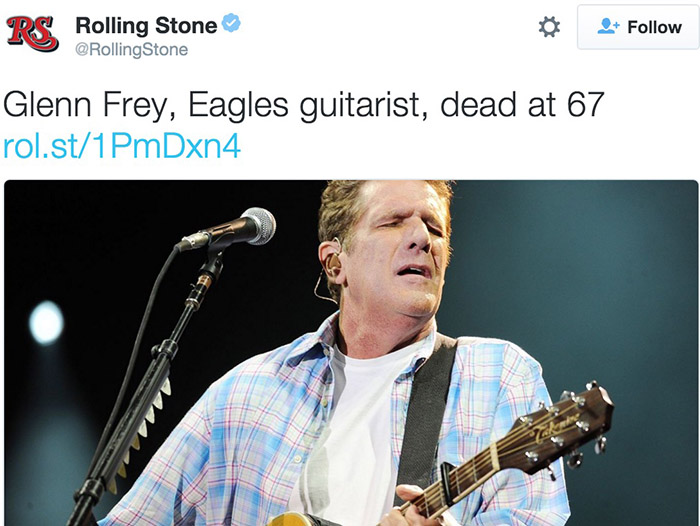Click the @RollingStone handle

(131, 49)
